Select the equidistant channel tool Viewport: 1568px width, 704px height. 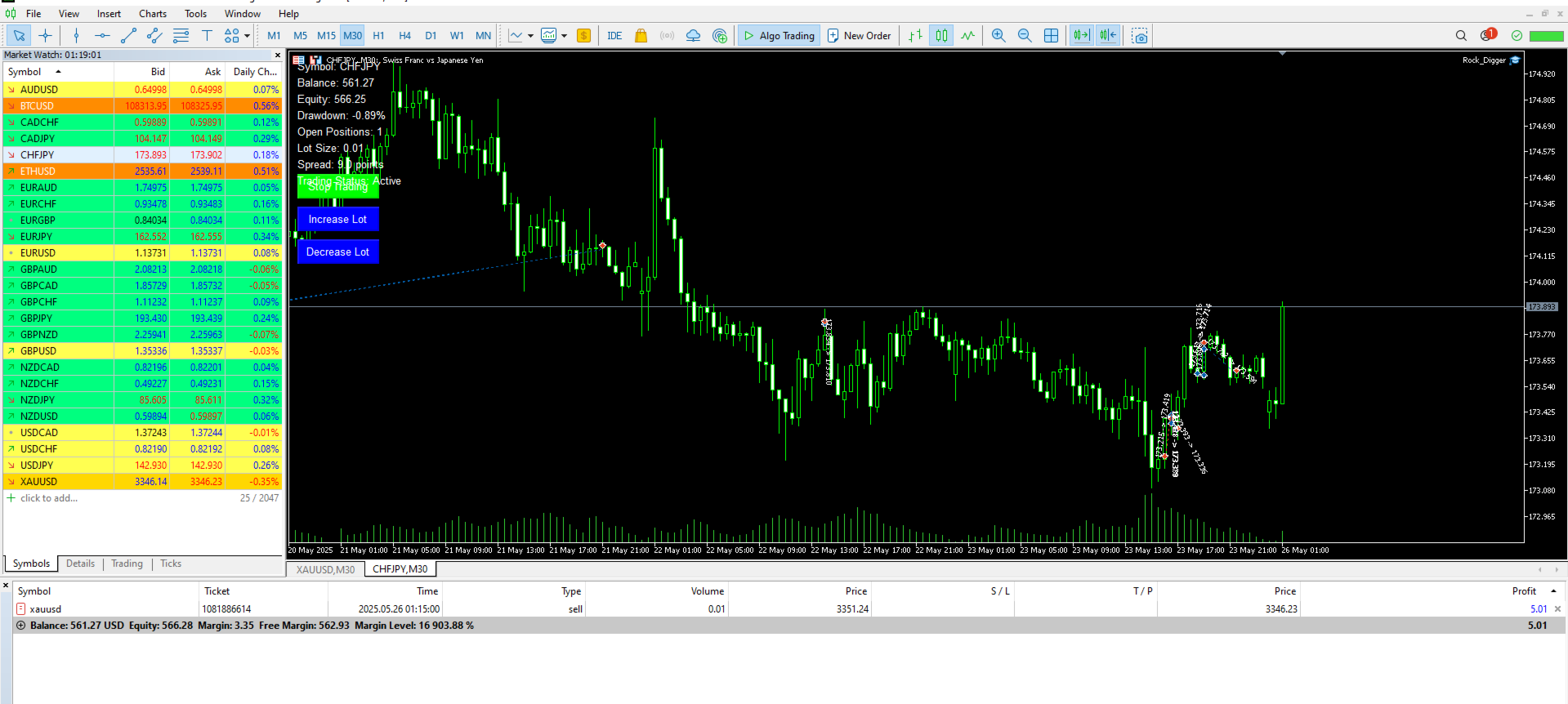point(154,35)
